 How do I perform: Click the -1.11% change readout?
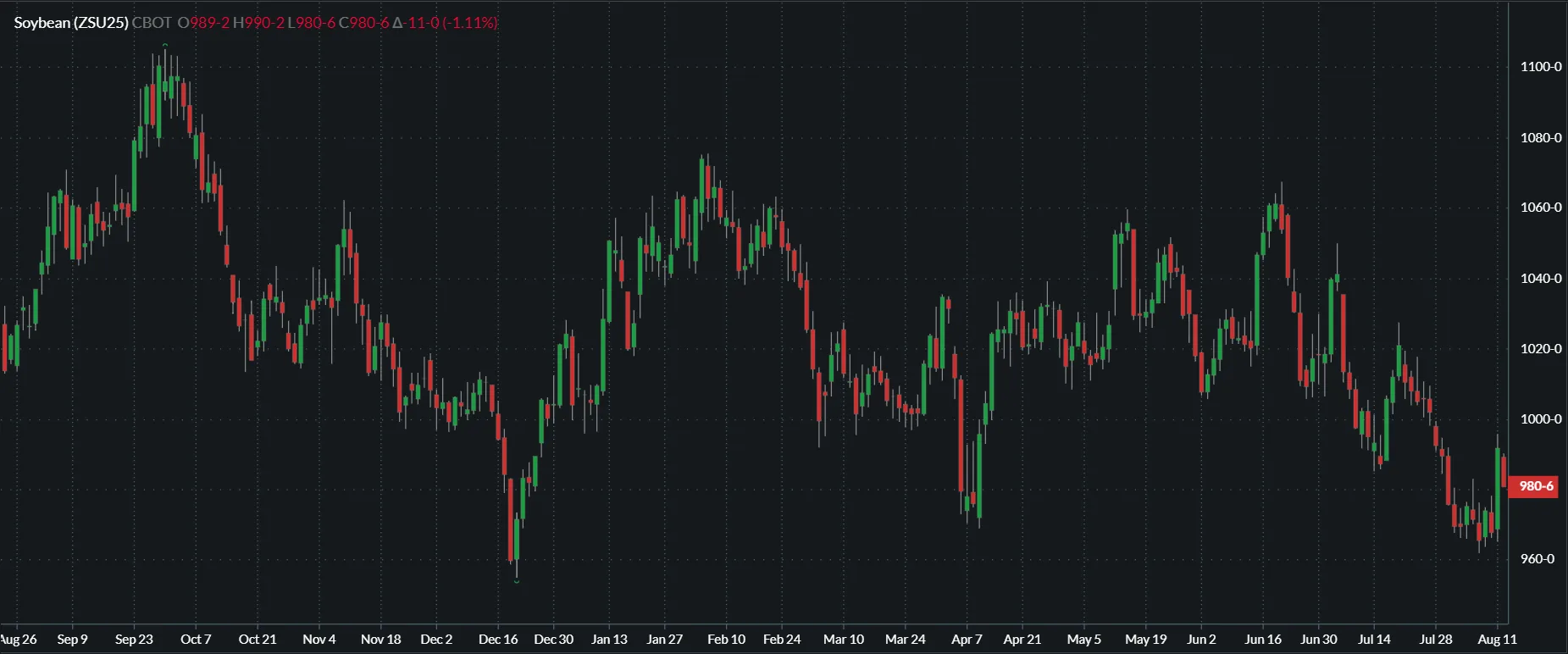point(470,23)
